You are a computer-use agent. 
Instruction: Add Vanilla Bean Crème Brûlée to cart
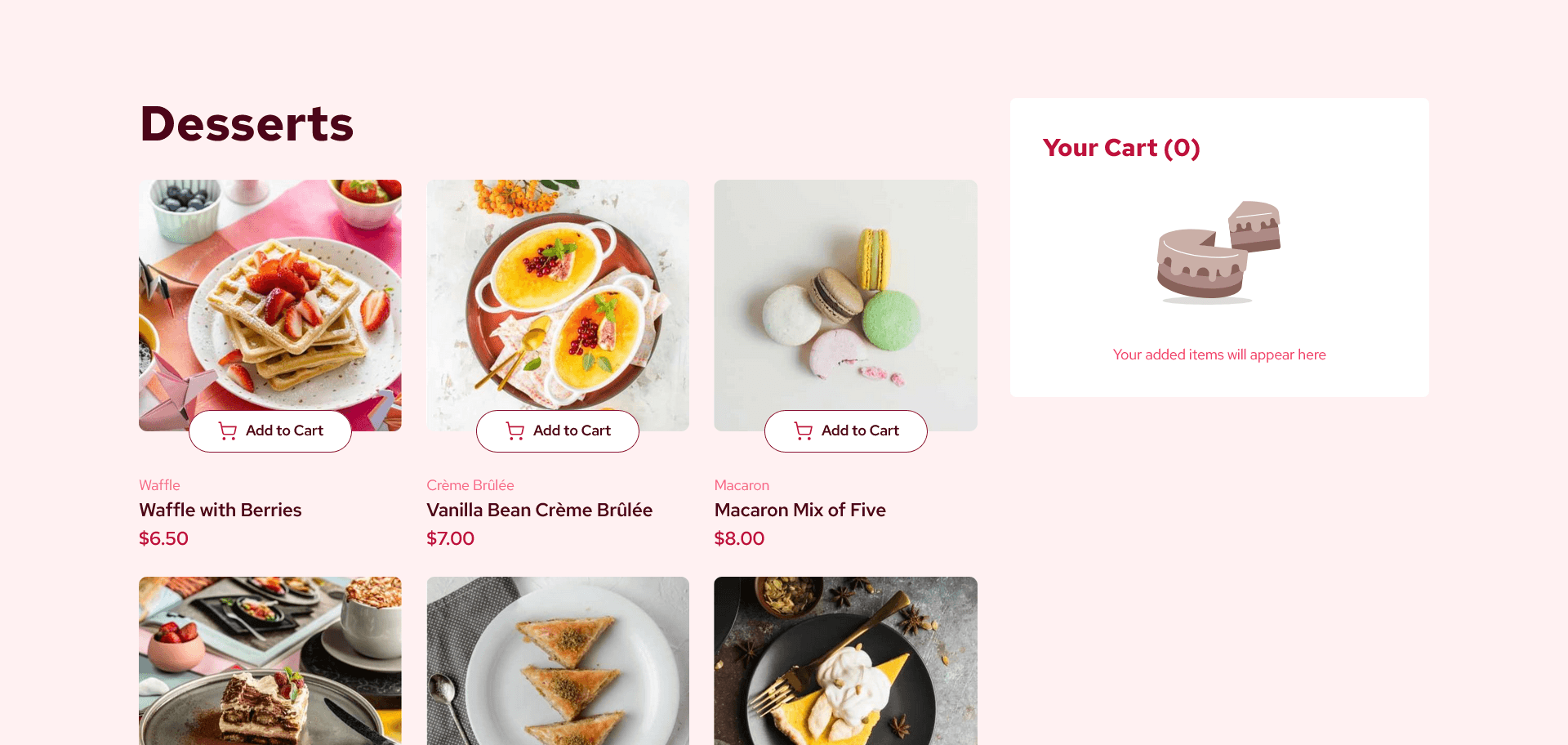[558, 431]
